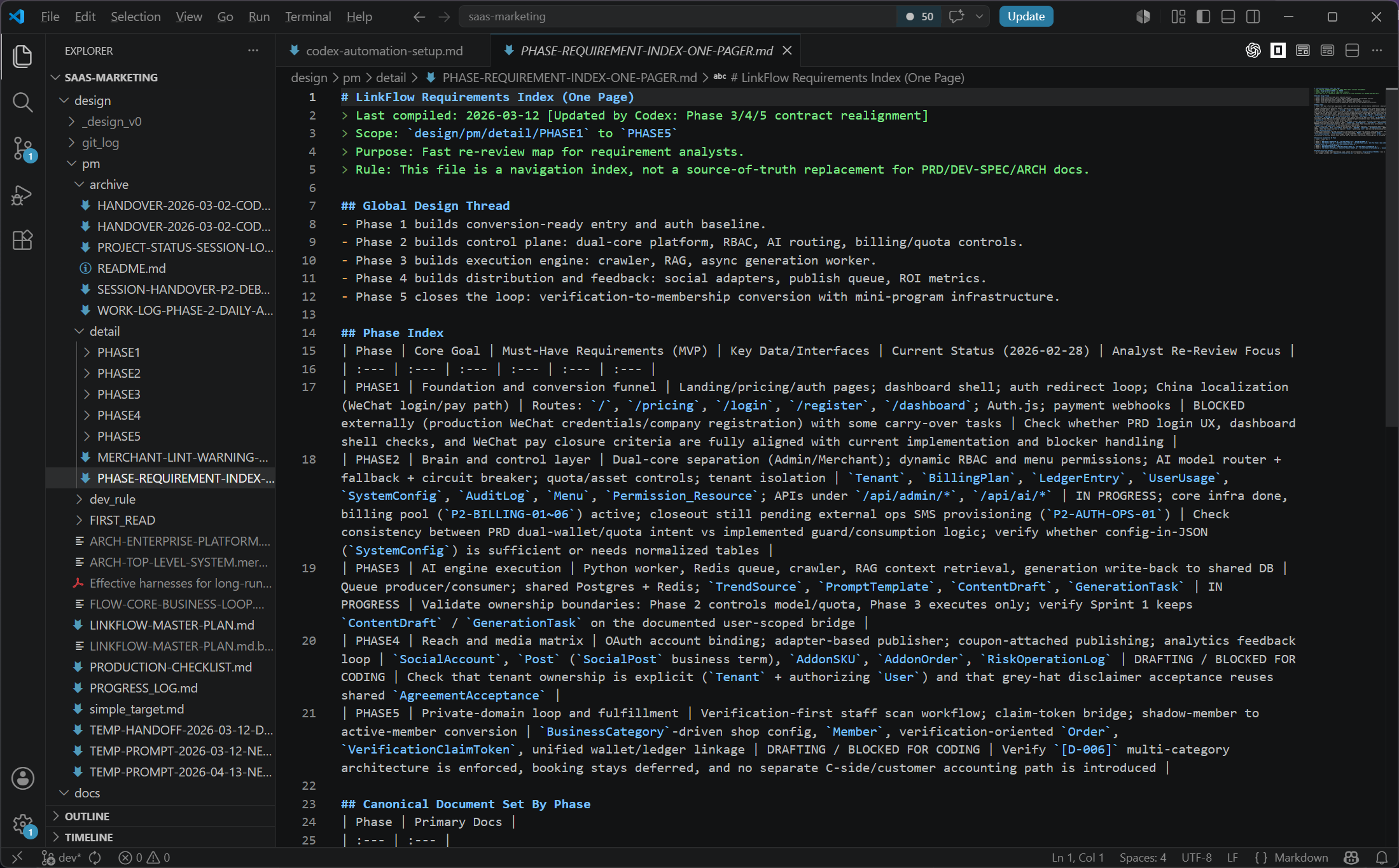Click the 50 indicator in title bar
This screenshot has width=1399, height=868.
[x=920, y=17]
